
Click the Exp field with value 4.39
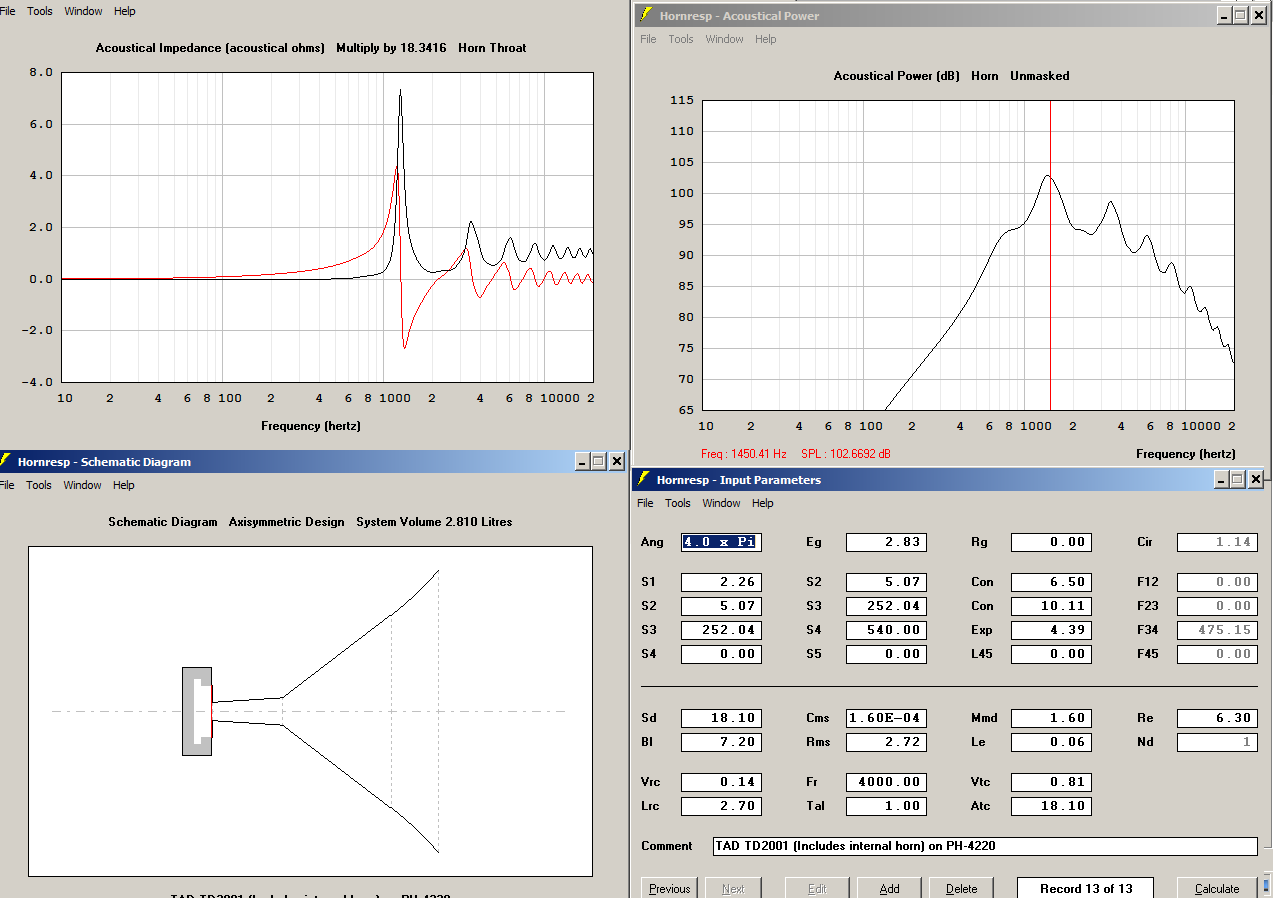[1051, 630]
